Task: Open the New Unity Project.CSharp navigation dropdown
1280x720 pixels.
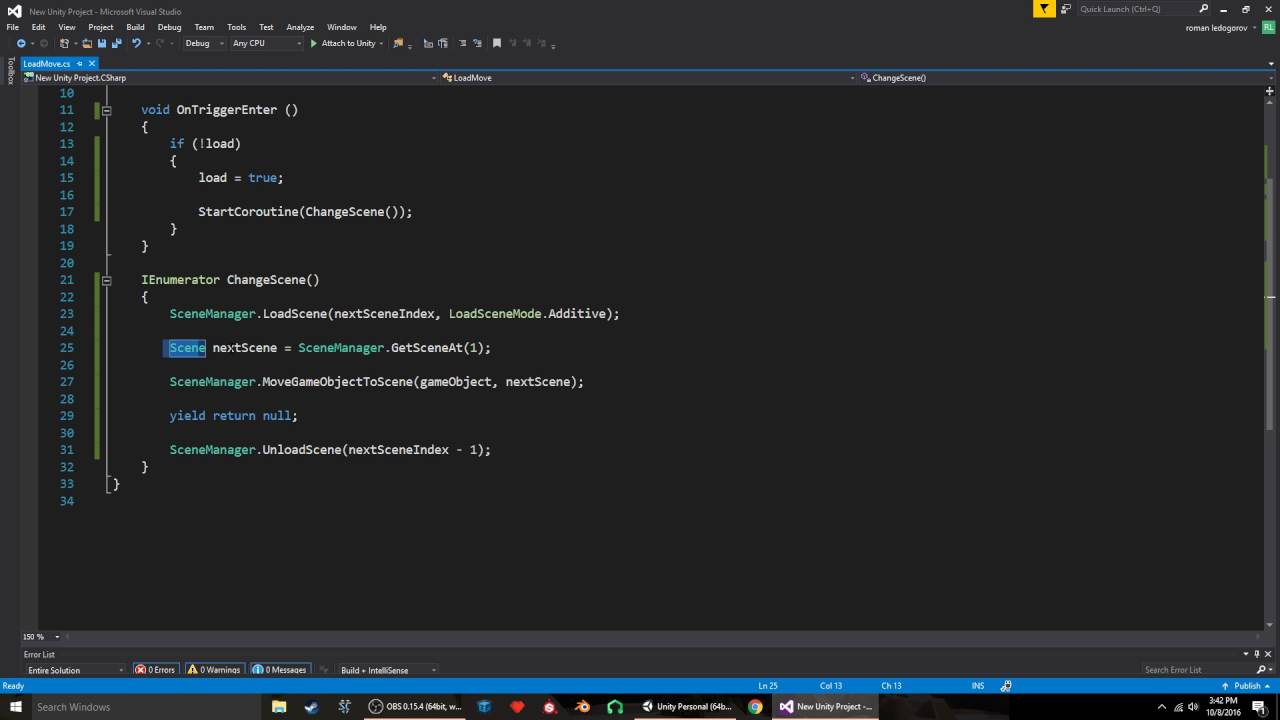Action: pyautogui.click(x=230, y=77)
